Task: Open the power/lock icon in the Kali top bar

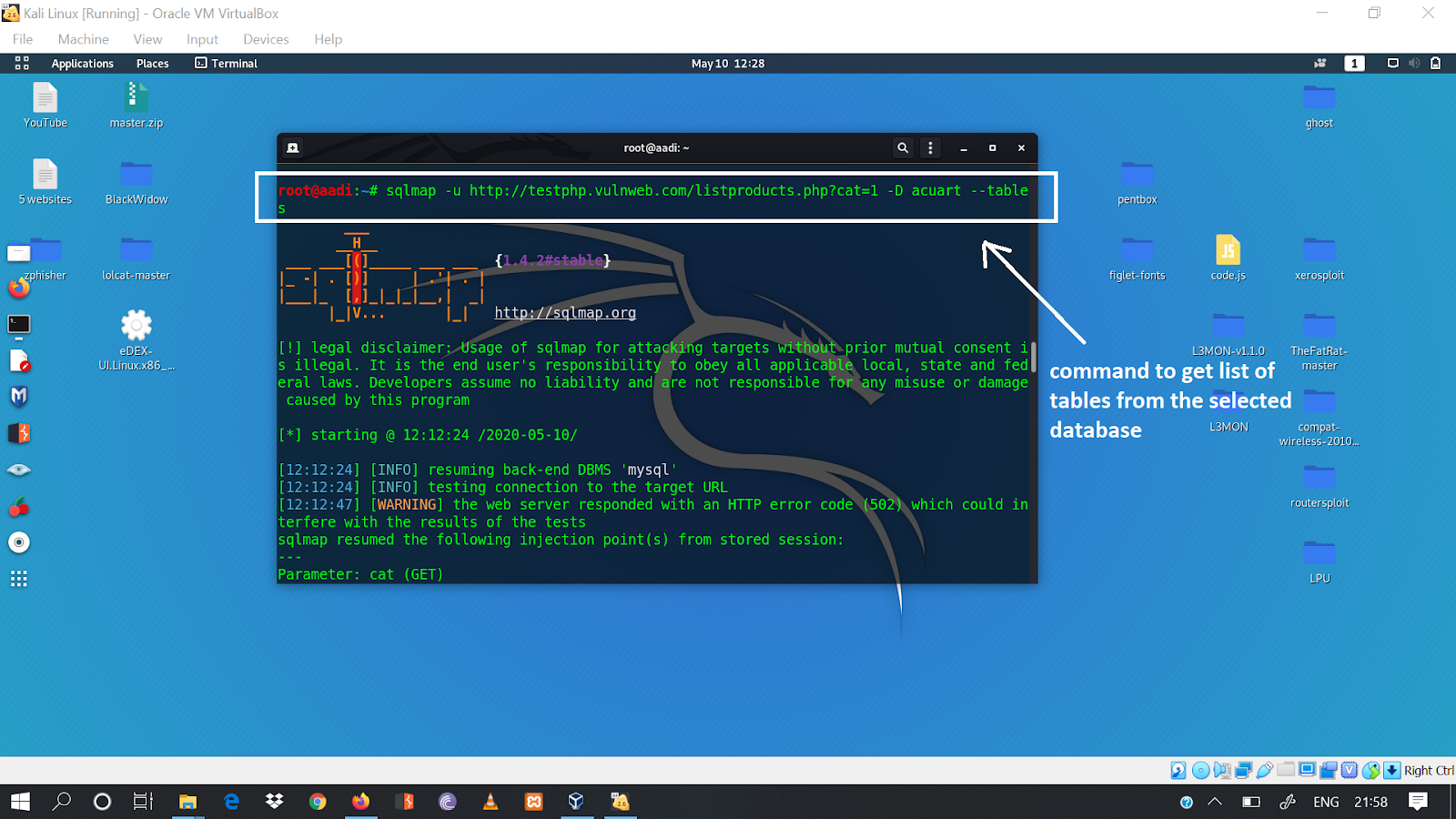Action: pyautogui.click(x=1436, y=63)
